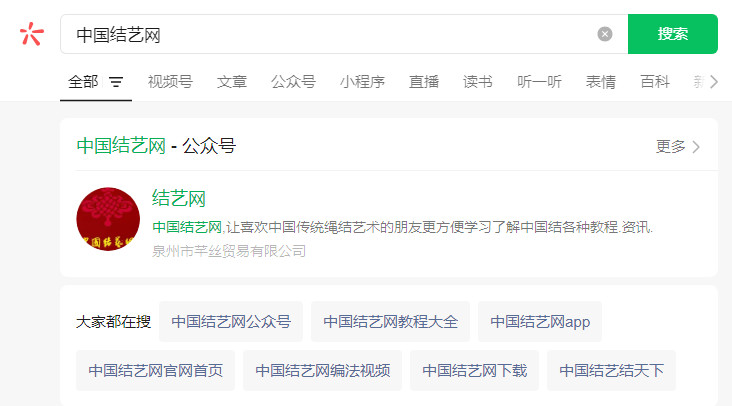The image size is (732, 406).
Task: Open the 结艺网 official account title link
Action: 179,198
